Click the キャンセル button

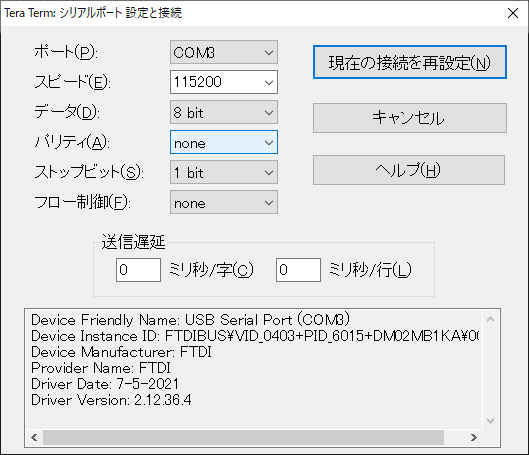[410, 118]
